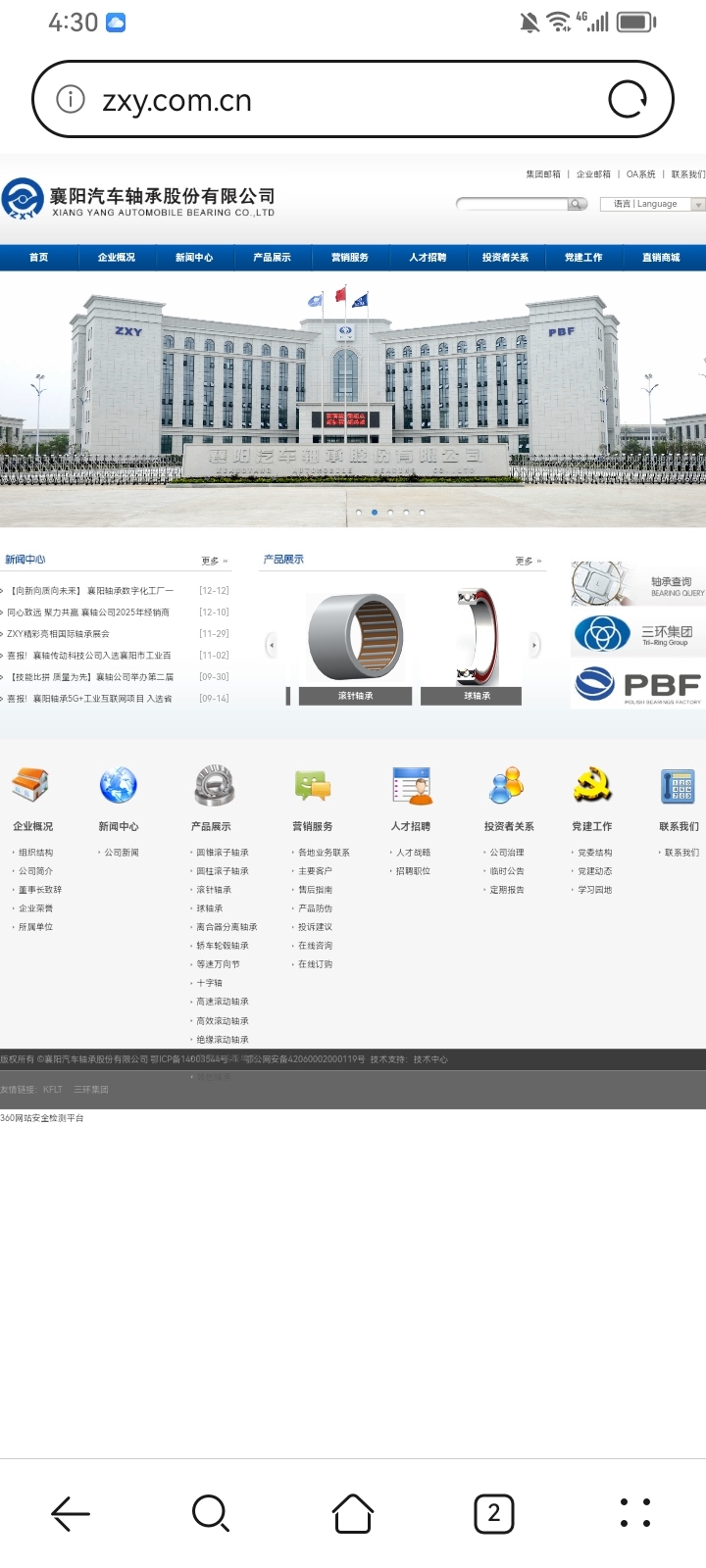Open 在线订购 under 营销服务

[315, 964]
